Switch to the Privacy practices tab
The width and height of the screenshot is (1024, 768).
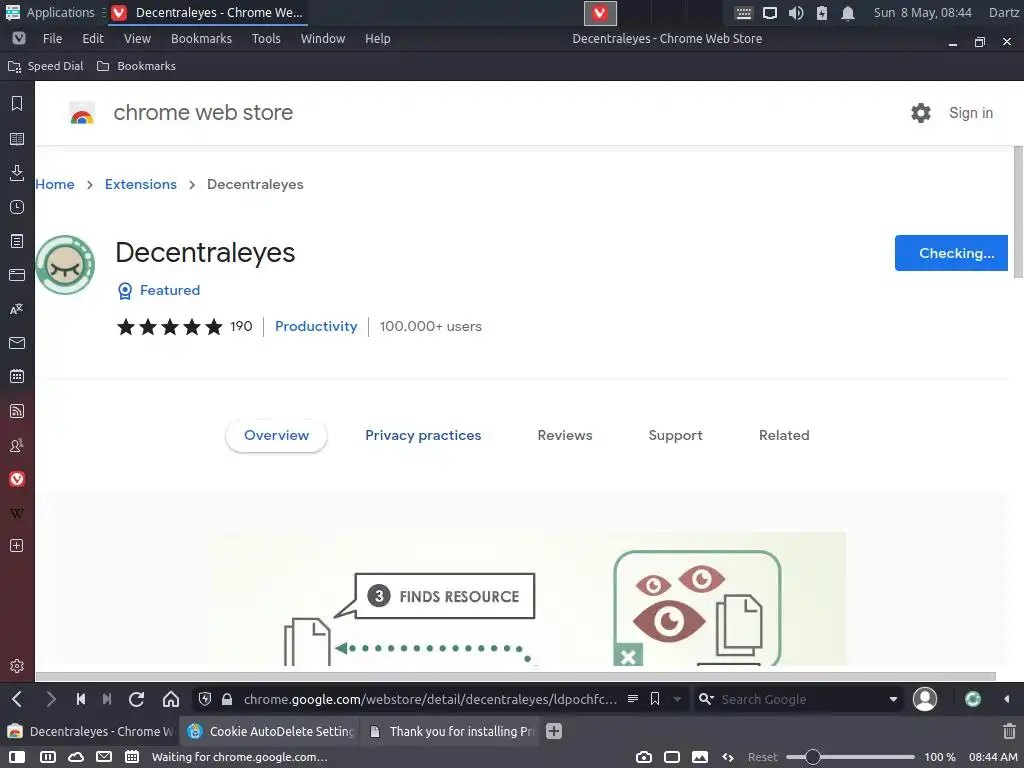(423, 436)
